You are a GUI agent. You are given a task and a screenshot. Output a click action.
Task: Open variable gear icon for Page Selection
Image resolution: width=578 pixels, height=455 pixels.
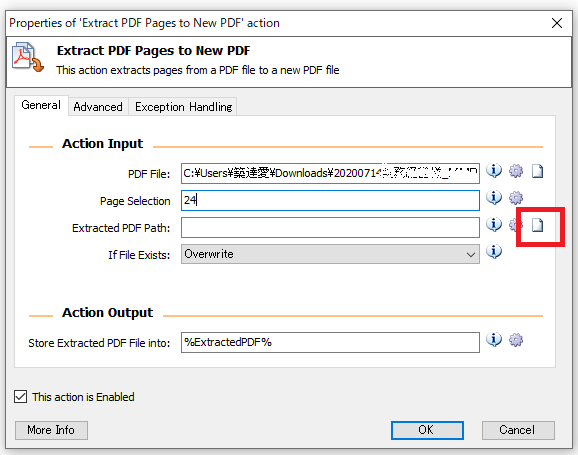click(x=516, y=198)
